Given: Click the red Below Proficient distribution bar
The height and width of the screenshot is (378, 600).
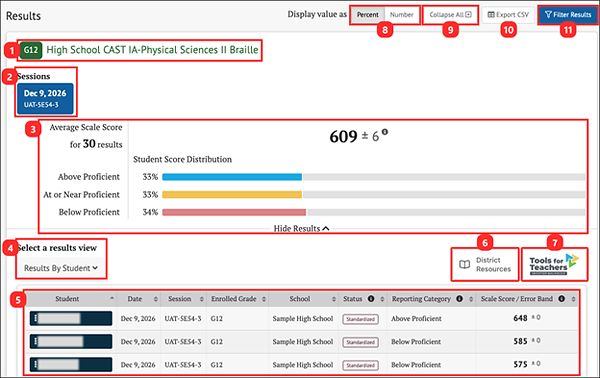Looking at the screenshot, I should tap(234, 212).
